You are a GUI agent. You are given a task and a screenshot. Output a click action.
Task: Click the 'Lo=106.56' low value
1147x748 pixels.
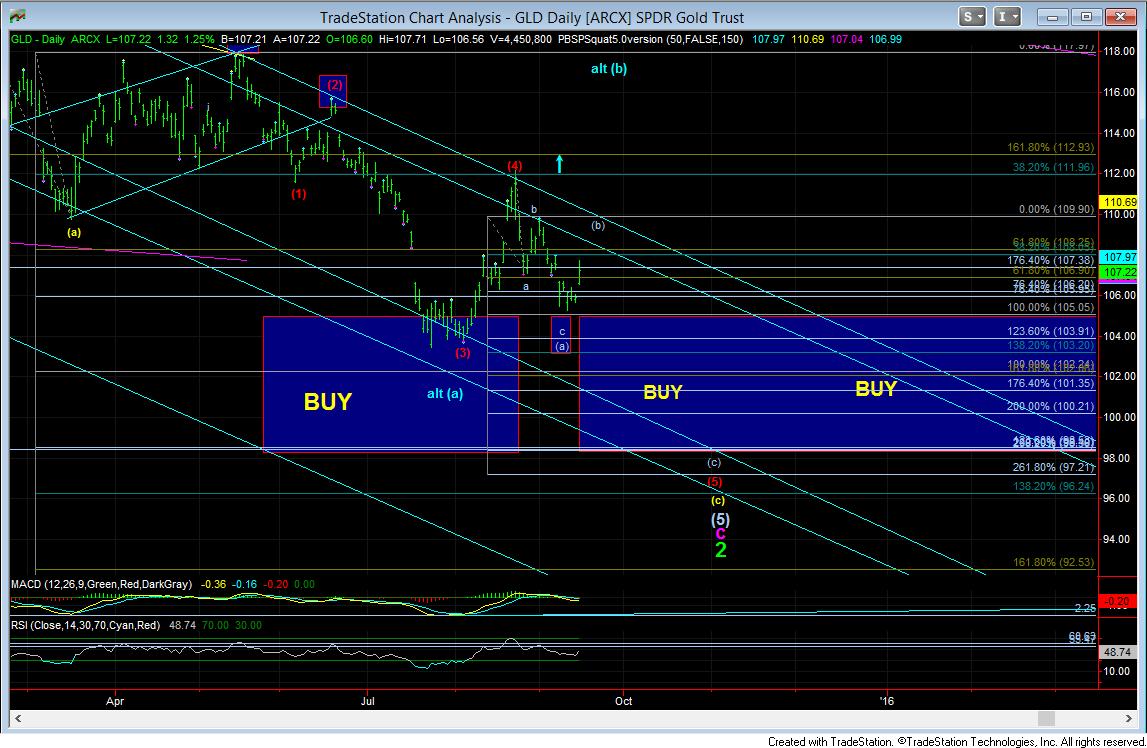[x=458, y=39]
